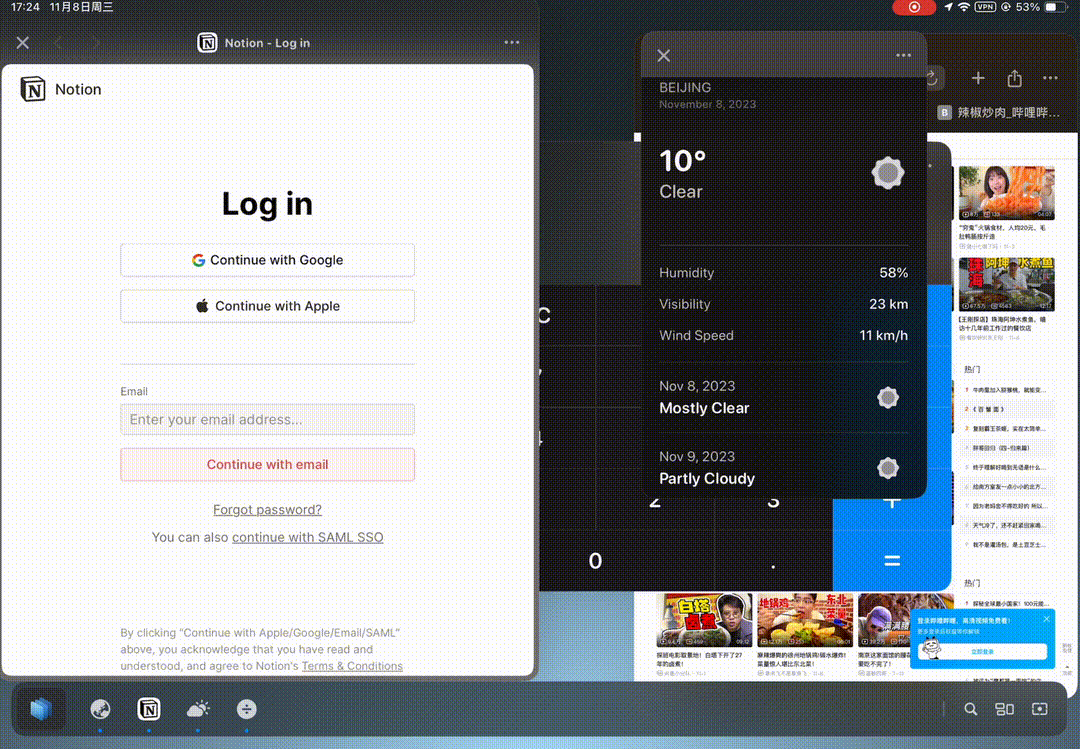Viewport: 1080px width, 749px height.
Task: Click Continue with email button
Action: (x=267, y=464)
